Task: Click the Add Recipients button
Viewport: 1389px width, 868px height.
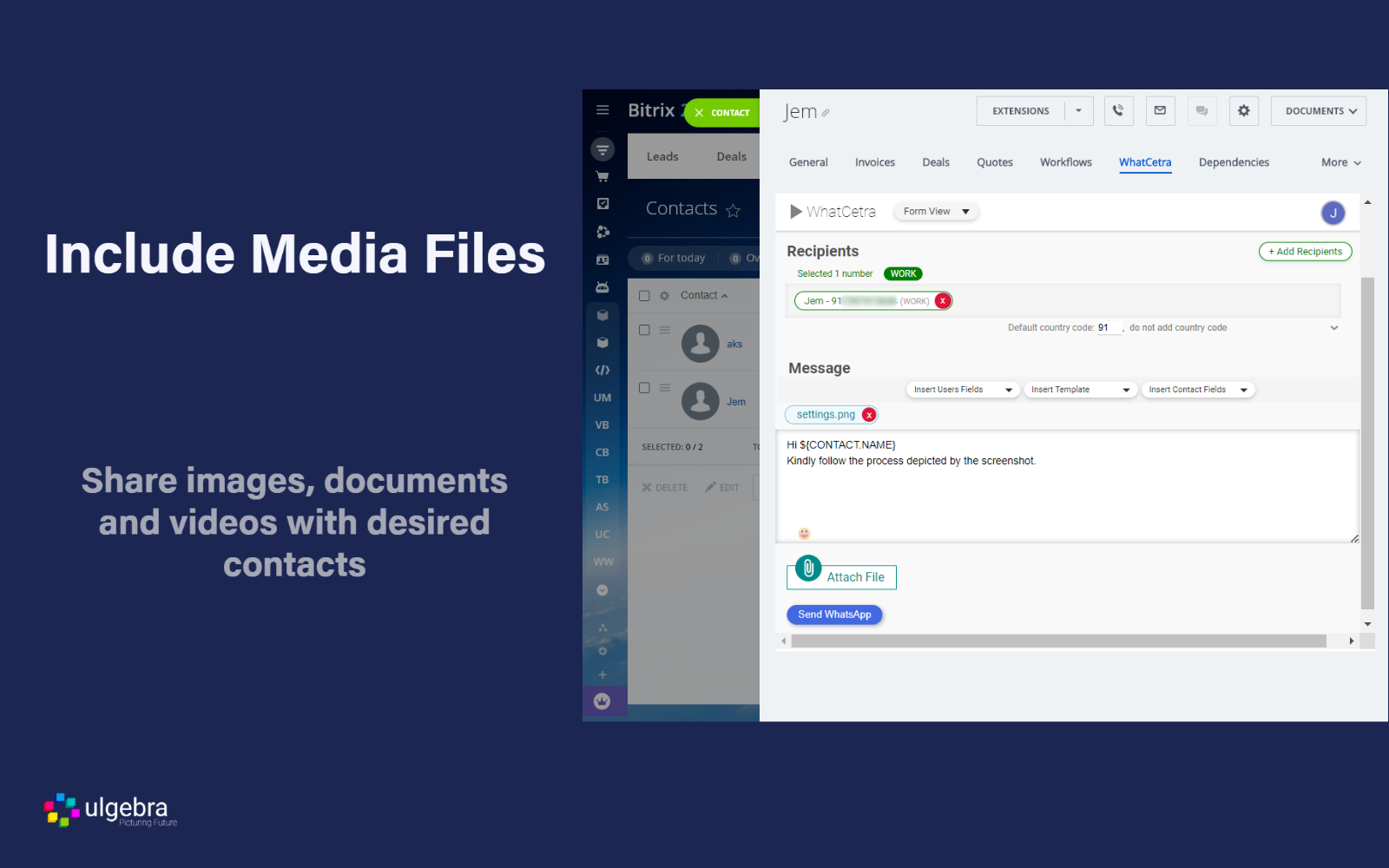Action: pyautogui.click(x=1306, y=252)
